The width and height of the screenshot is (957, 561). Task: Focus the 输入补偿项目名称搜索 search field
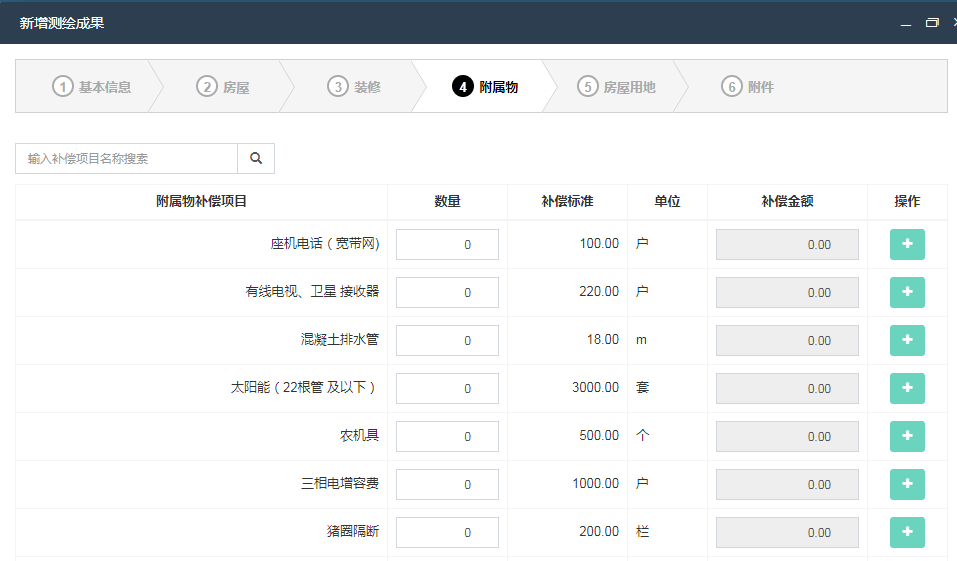click(126, 159)
